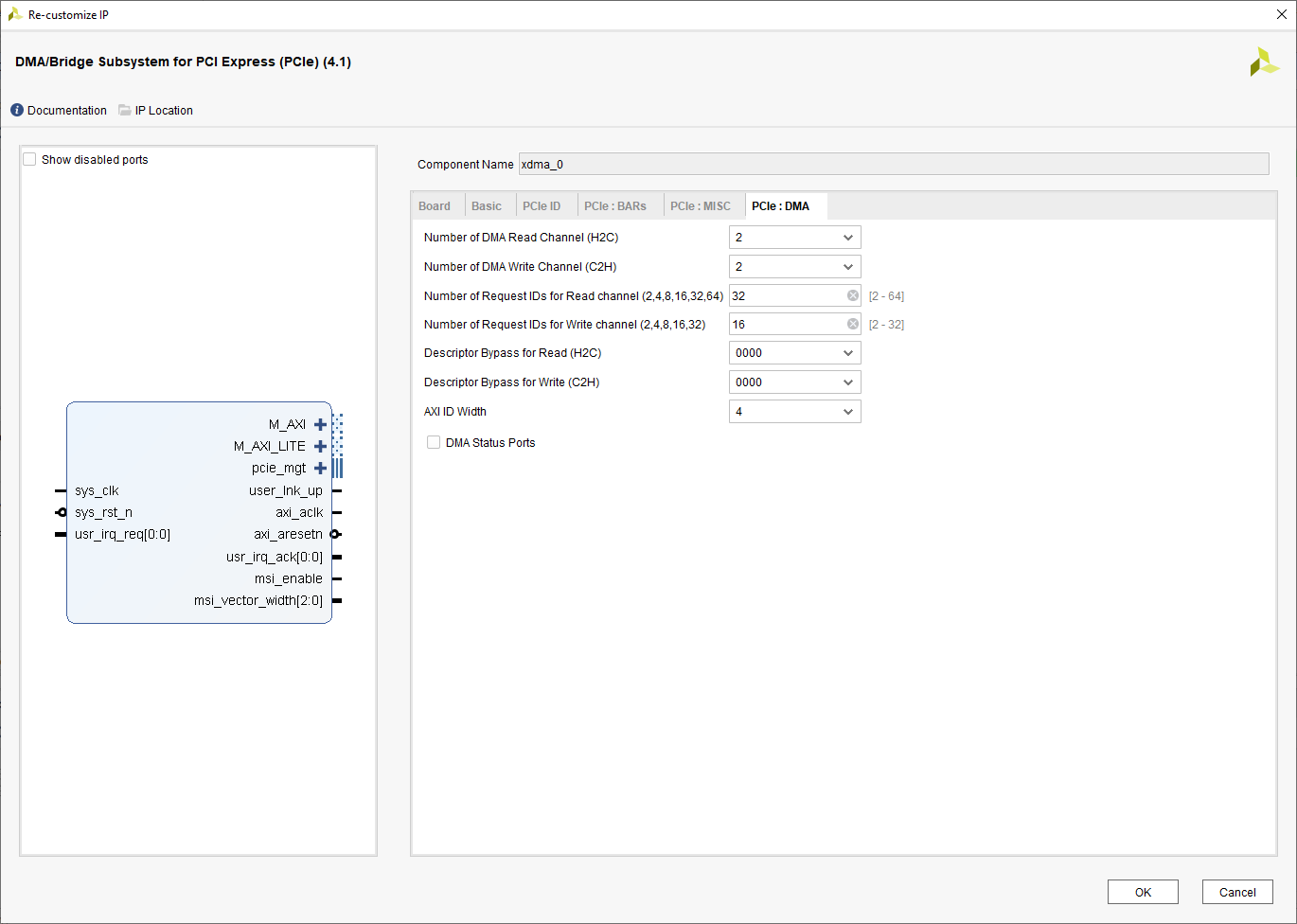Open Number of DMA Read Channel dropdown
Image resolution: width=1297 pixels, height=924 pixels.
click(x=794, y=238)
